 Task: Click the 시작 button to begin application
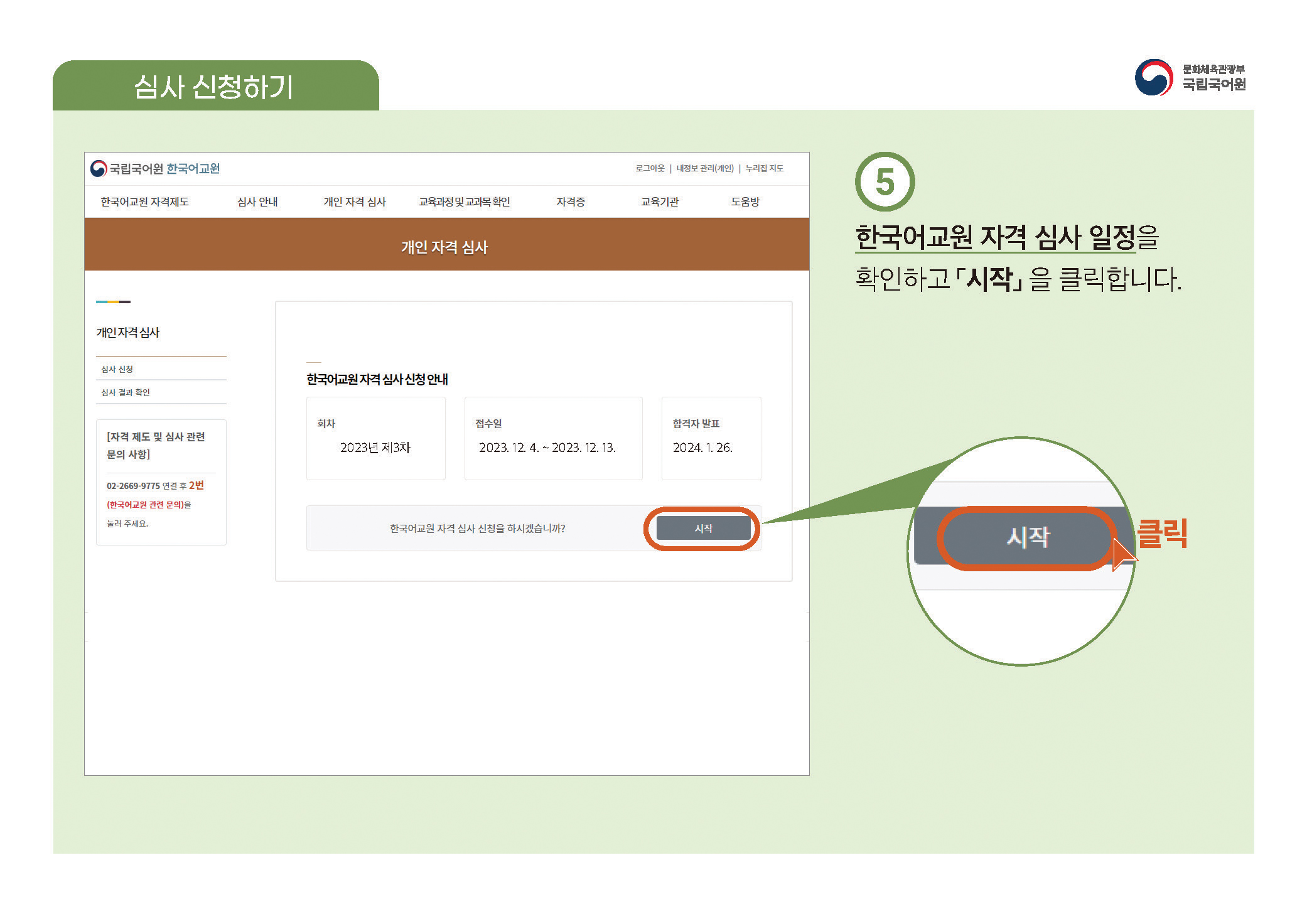[703, 528]
